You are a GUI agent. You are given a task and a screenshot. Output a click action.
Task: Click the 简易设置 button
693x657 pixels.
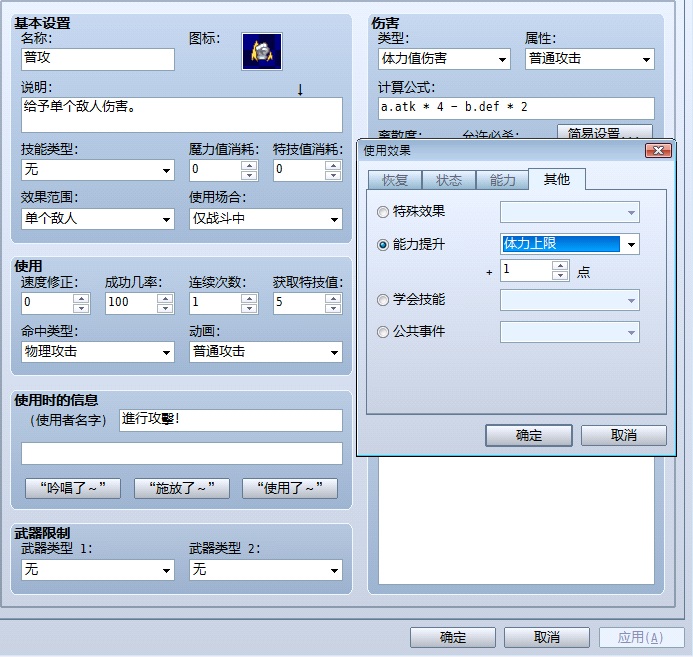[x=605, y=132]
